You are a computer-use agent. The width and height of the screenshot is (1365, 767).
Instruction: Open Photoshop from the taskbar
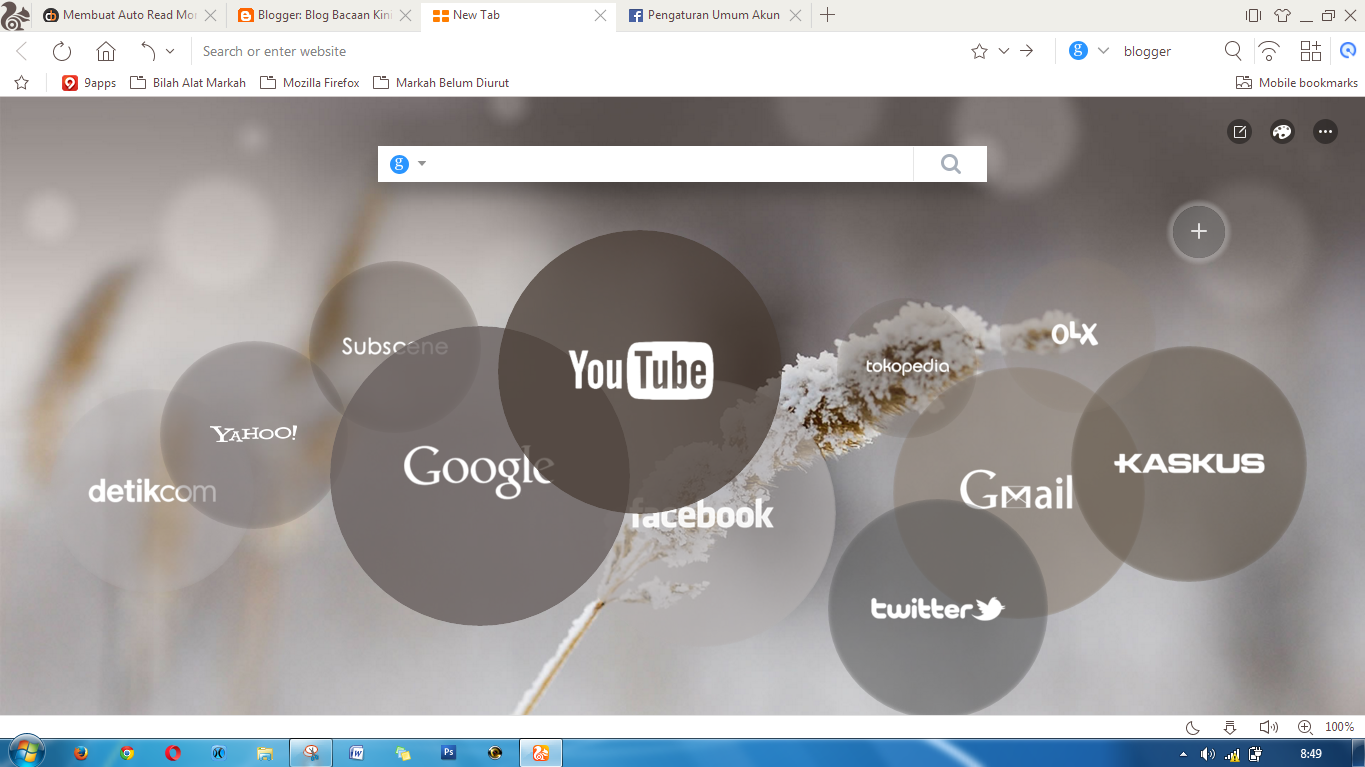click(449, 753)
